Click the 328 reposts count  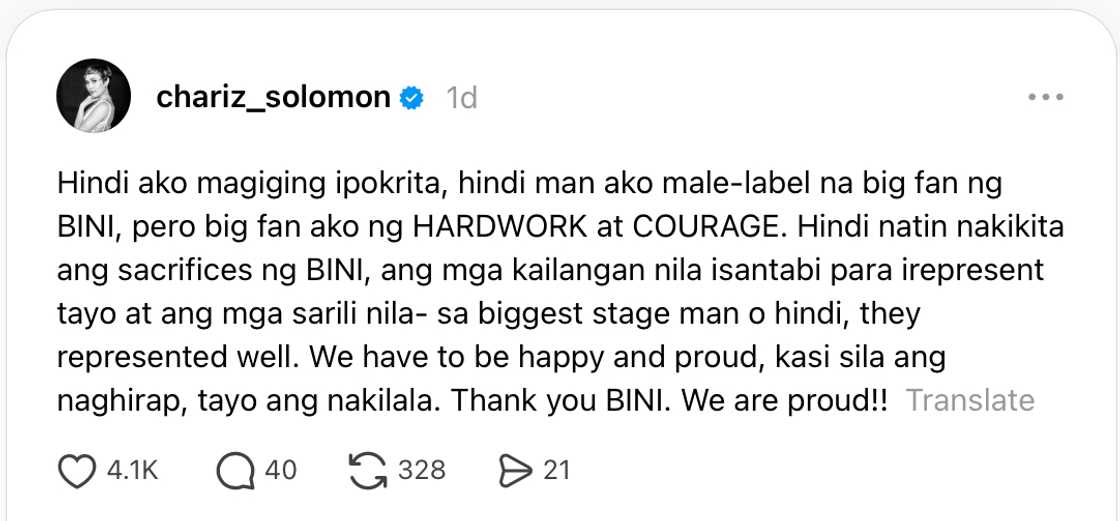coord(421,470)
